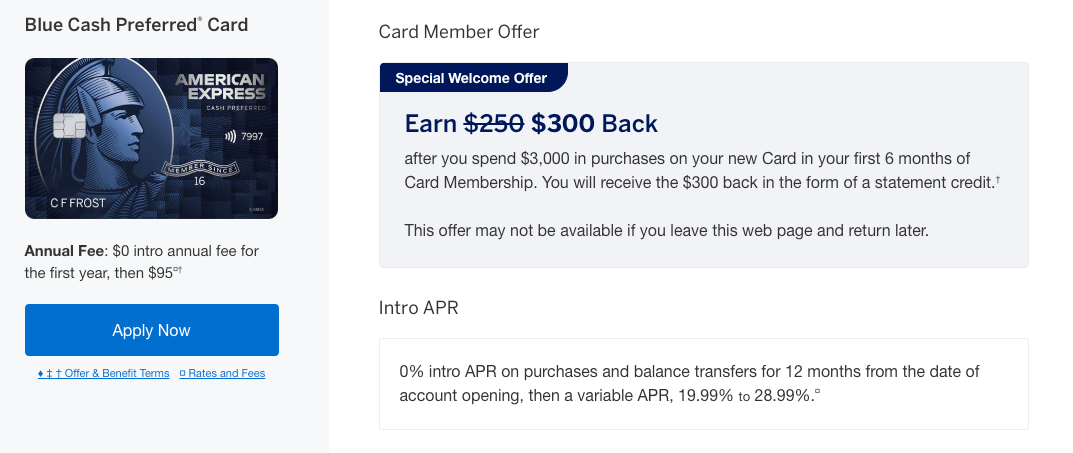Click the Member Since banner on the card
This screenshot has width=1073, height=453.
(x=198, y=168)
